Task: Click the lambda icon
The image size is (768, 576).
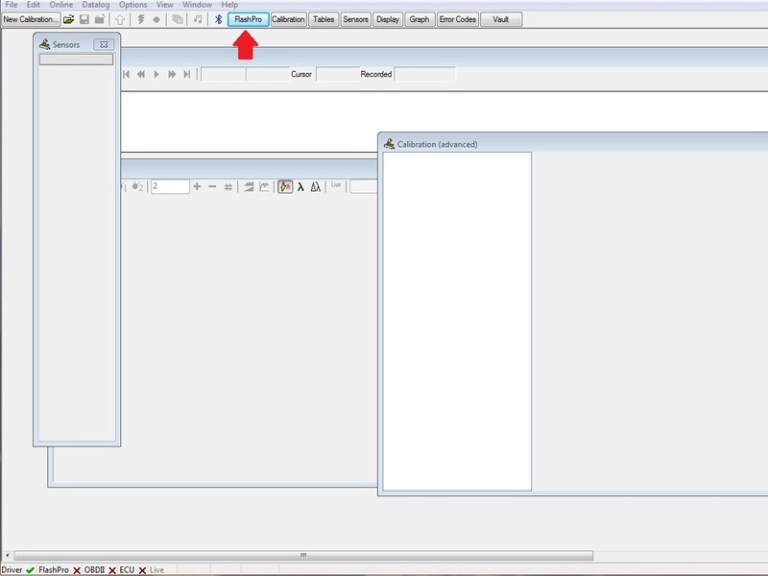Action: 301,187
